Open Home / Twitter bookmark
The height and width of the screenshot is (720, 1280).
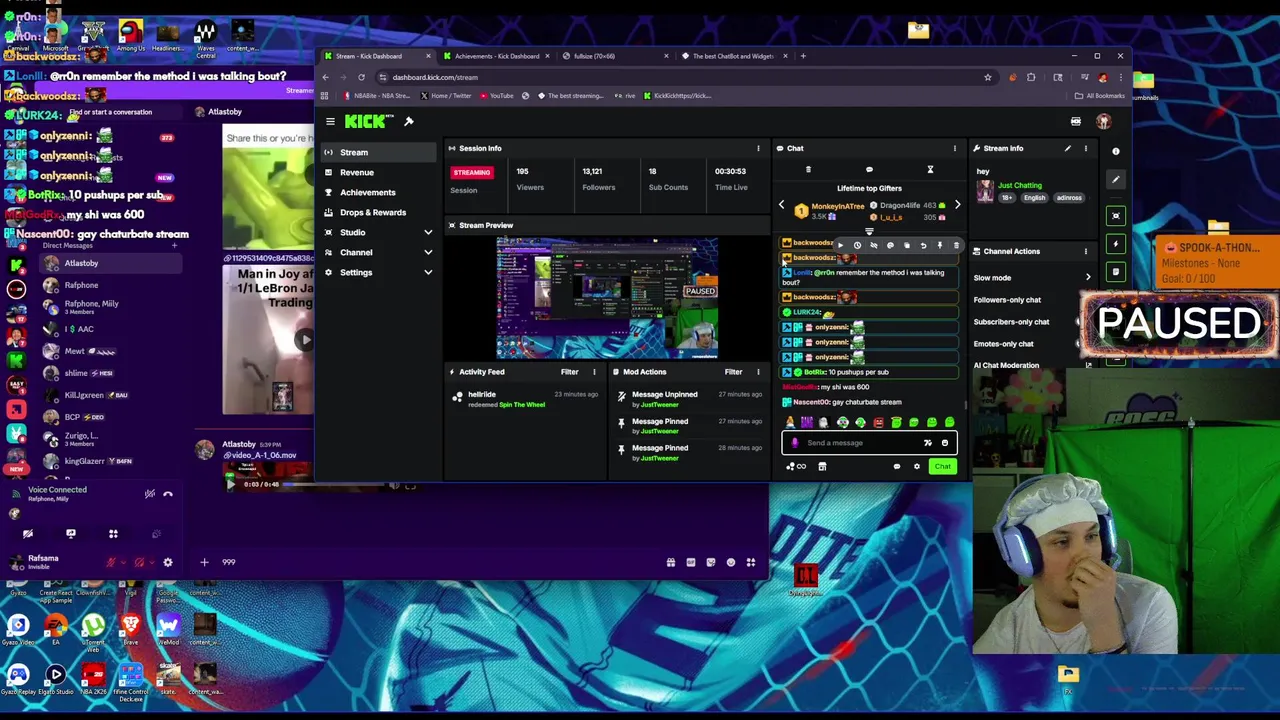click(446, 96)
